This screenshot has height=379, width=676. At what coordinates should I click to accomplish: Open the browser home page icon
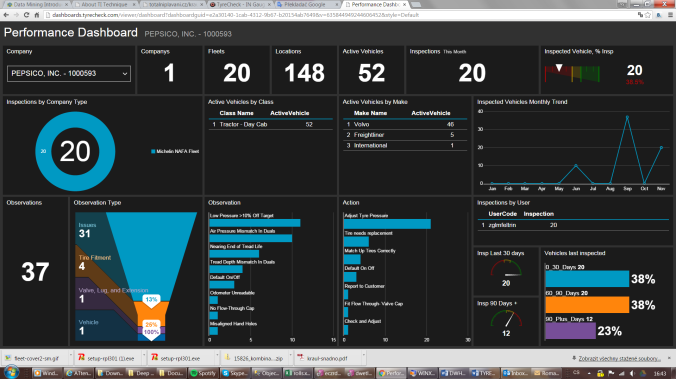click(37, 15)
